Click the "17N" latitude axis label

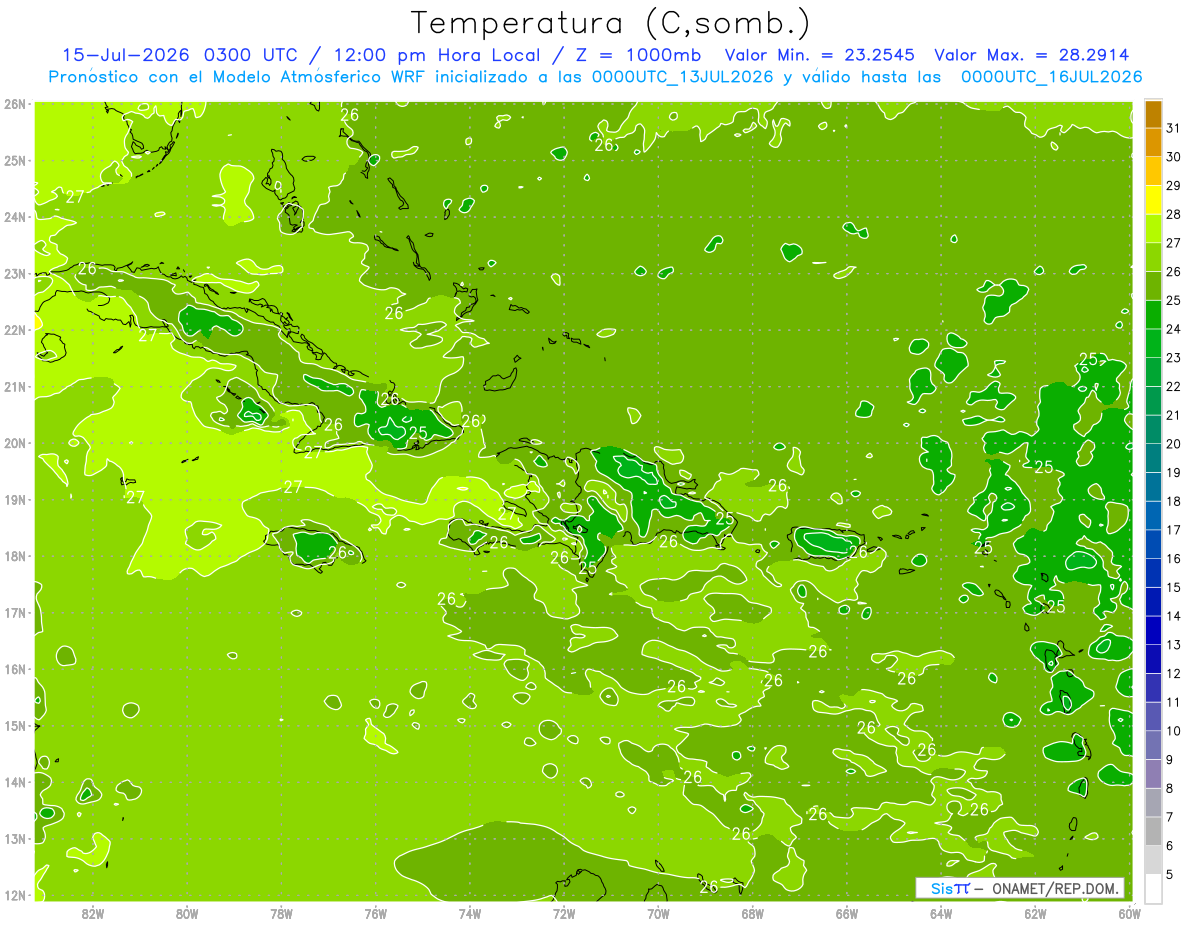[15, 613]
